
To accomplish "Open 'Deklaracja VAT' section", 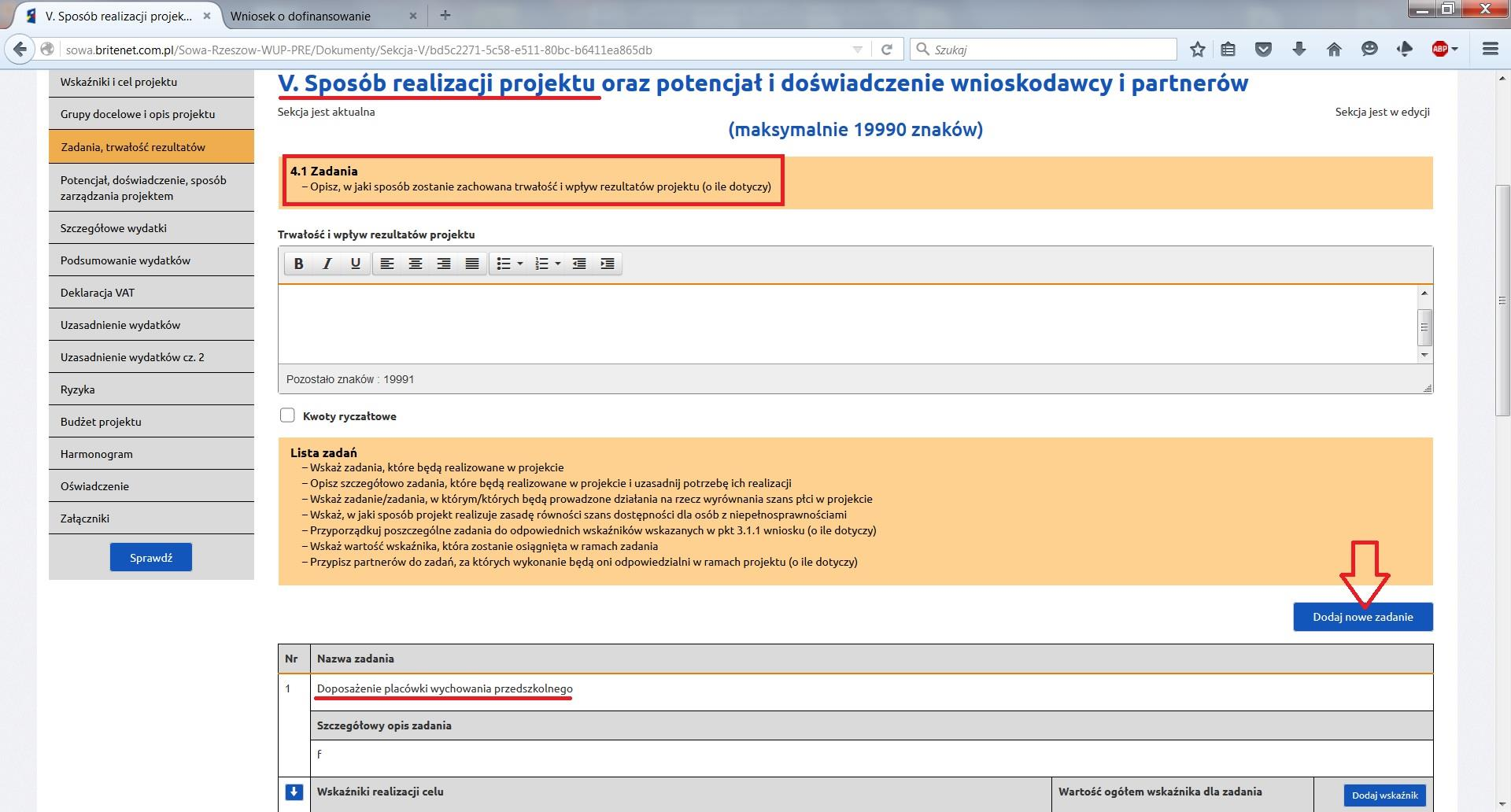I will coord(151,293).
